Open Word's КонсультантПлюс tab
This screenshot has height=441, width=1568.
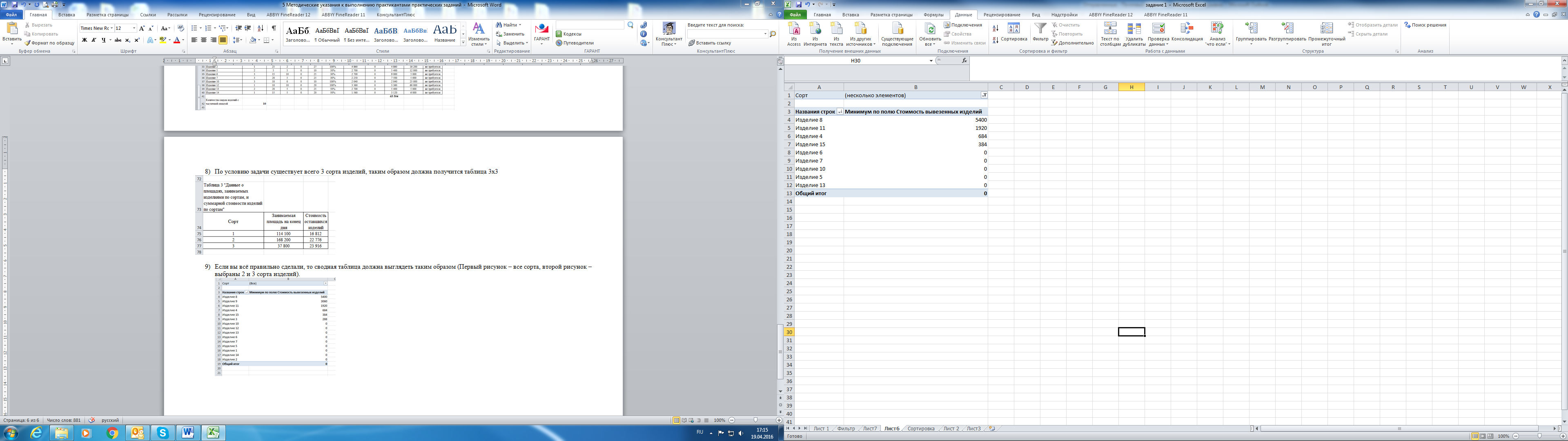click(x=396, y=15)
